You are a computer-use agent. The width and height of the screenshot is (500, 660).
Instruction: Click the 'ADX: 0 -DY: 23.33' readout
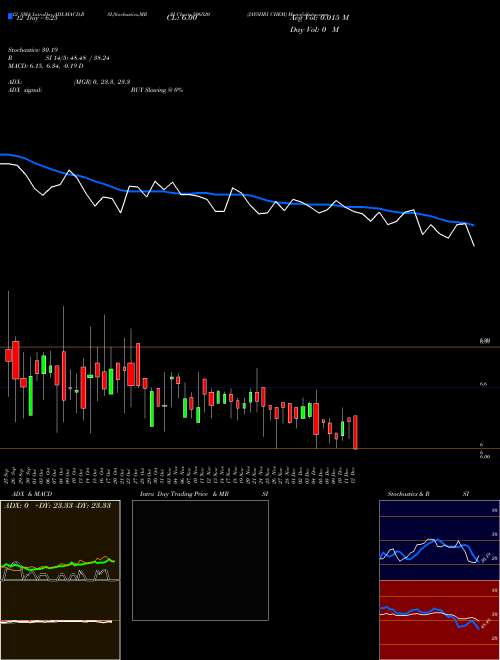point(58,506)
